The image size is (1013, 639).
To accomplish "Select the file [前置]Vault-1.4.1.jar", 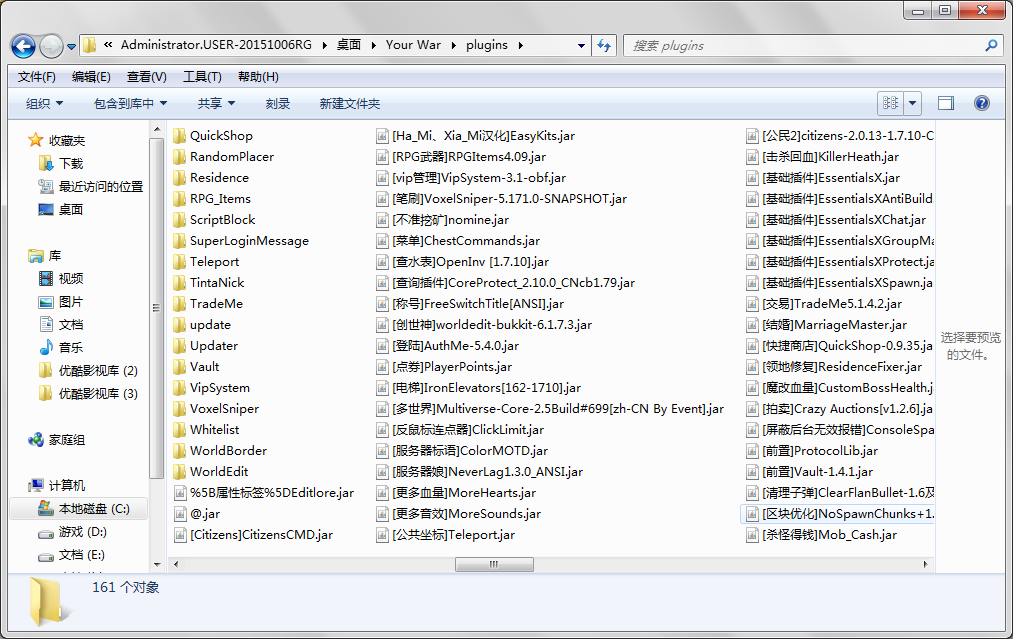I will pyautogui.click(x=809, y=472).
